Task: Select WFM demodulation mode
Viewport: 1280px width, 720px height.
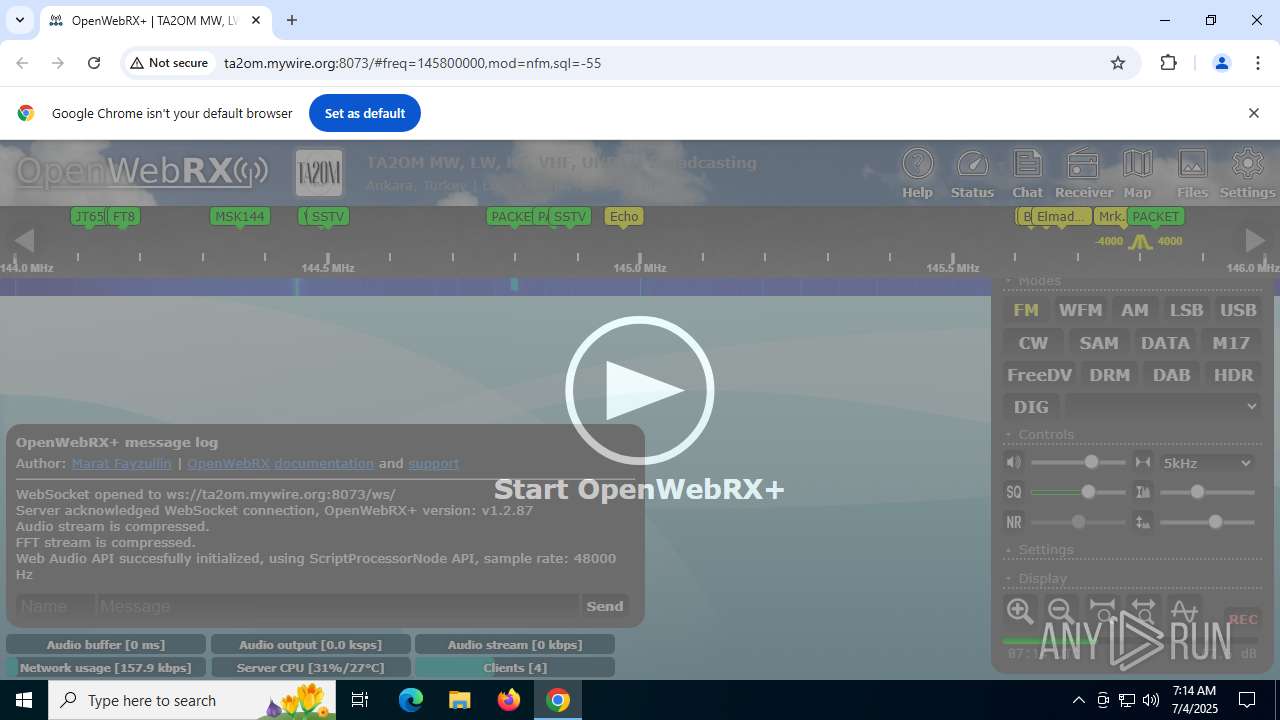Action: point(1080,310)
